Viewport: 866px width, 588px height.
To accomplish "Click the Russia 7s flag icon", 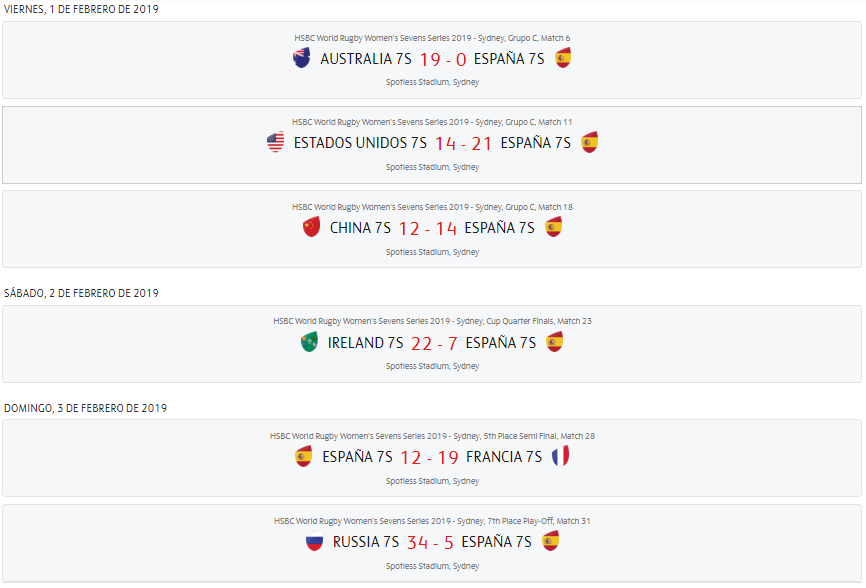I will 315,542.
